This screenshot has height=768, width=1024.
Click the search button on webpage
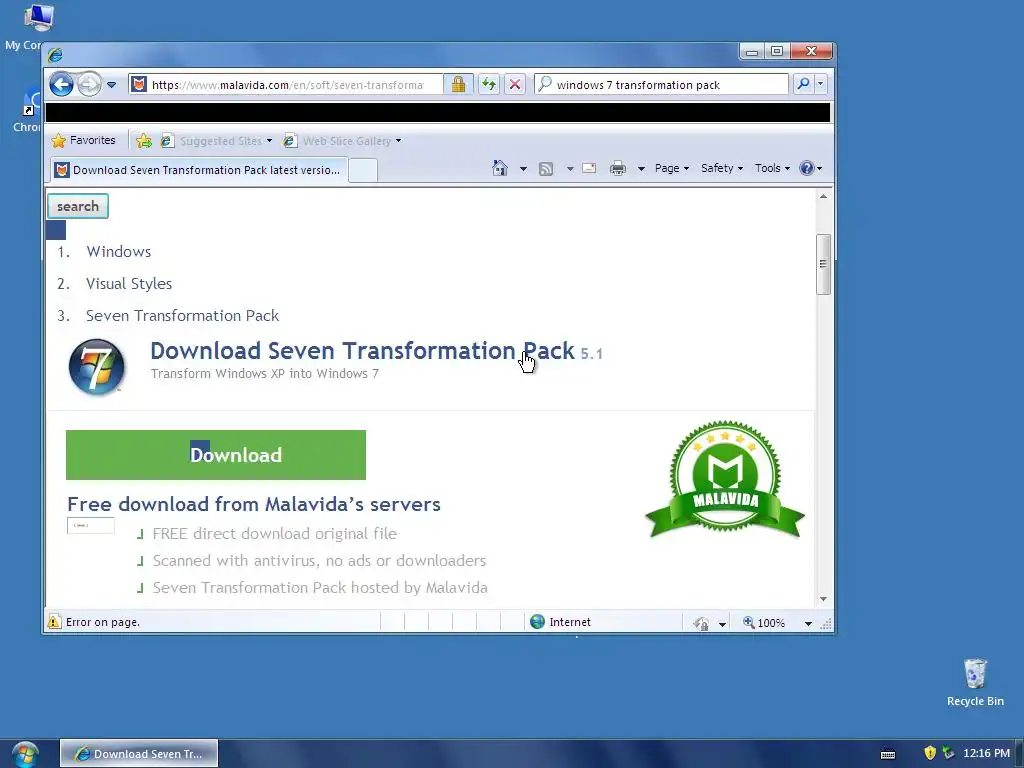[x=78, y=206]
